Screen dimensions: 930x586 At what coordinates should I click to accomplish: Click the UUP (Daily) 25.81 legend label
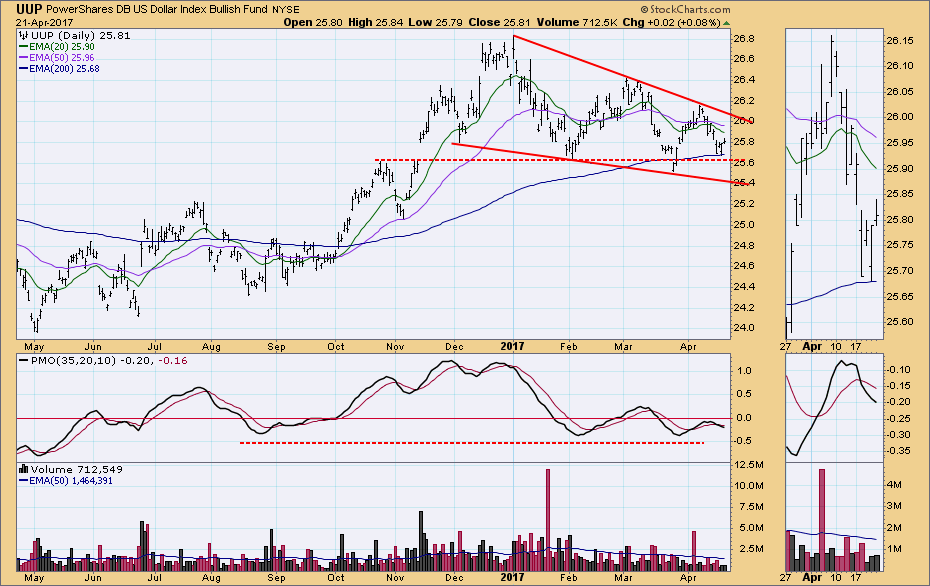(x=81, y=36)
